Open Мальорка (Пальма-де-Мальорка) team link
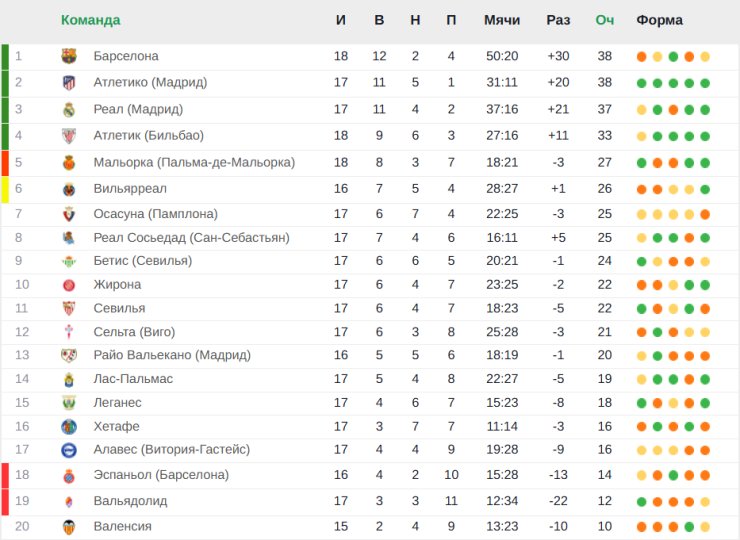Image resolution: width=740 pixels, height=540 pixels. tap(194, 162)
